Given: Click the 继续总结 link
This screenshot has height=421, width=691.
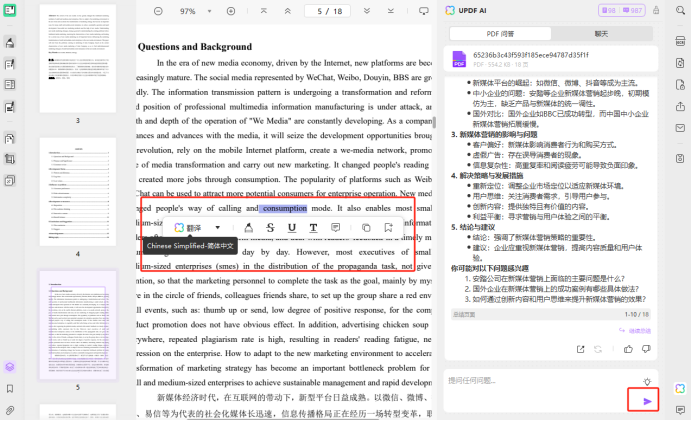Looking at the screenshot, I should pos(635,330).
